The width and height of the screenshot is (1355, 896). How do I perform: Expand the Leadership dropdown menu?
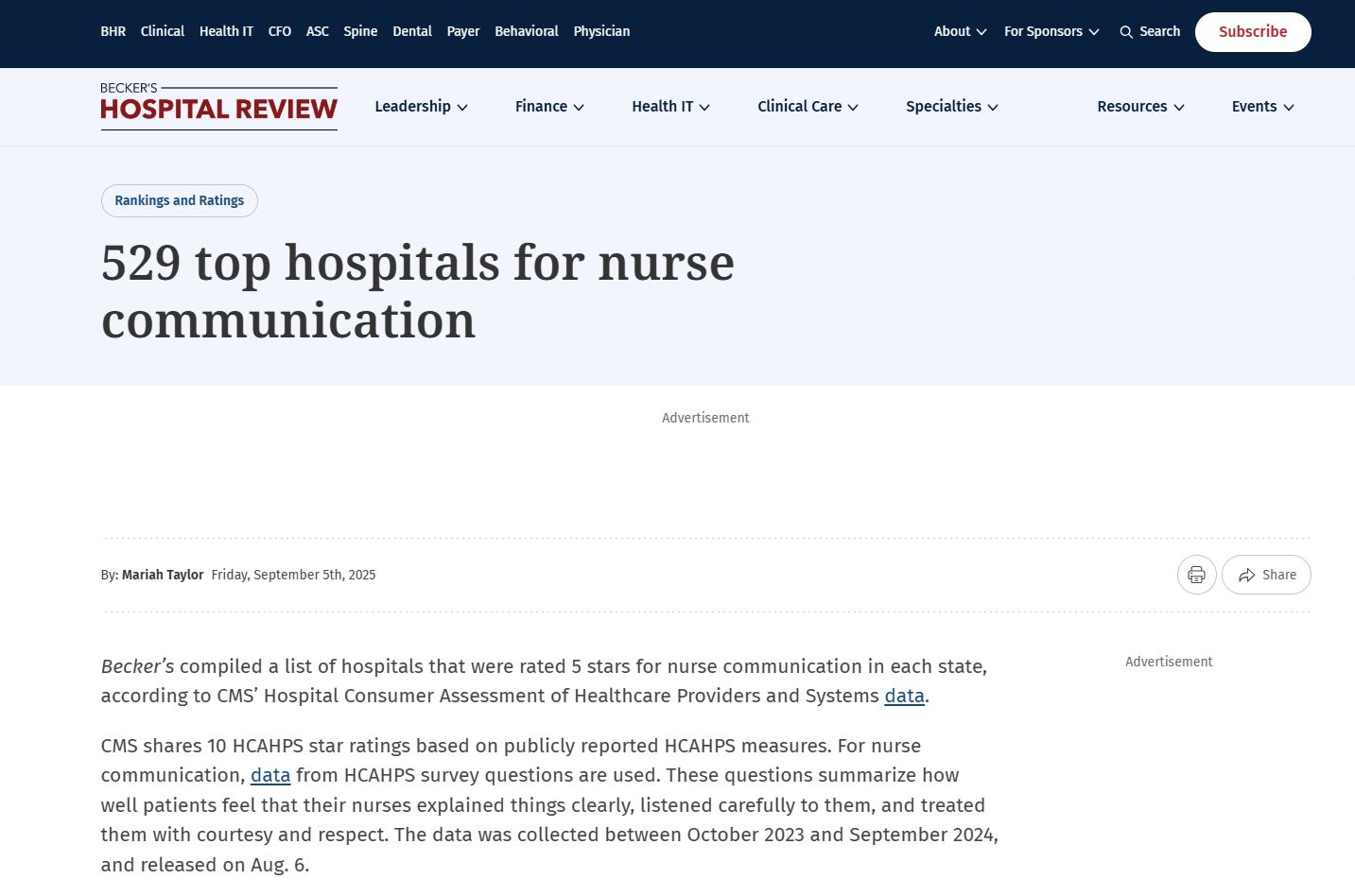pyautogui.click(x=421, y=107)
